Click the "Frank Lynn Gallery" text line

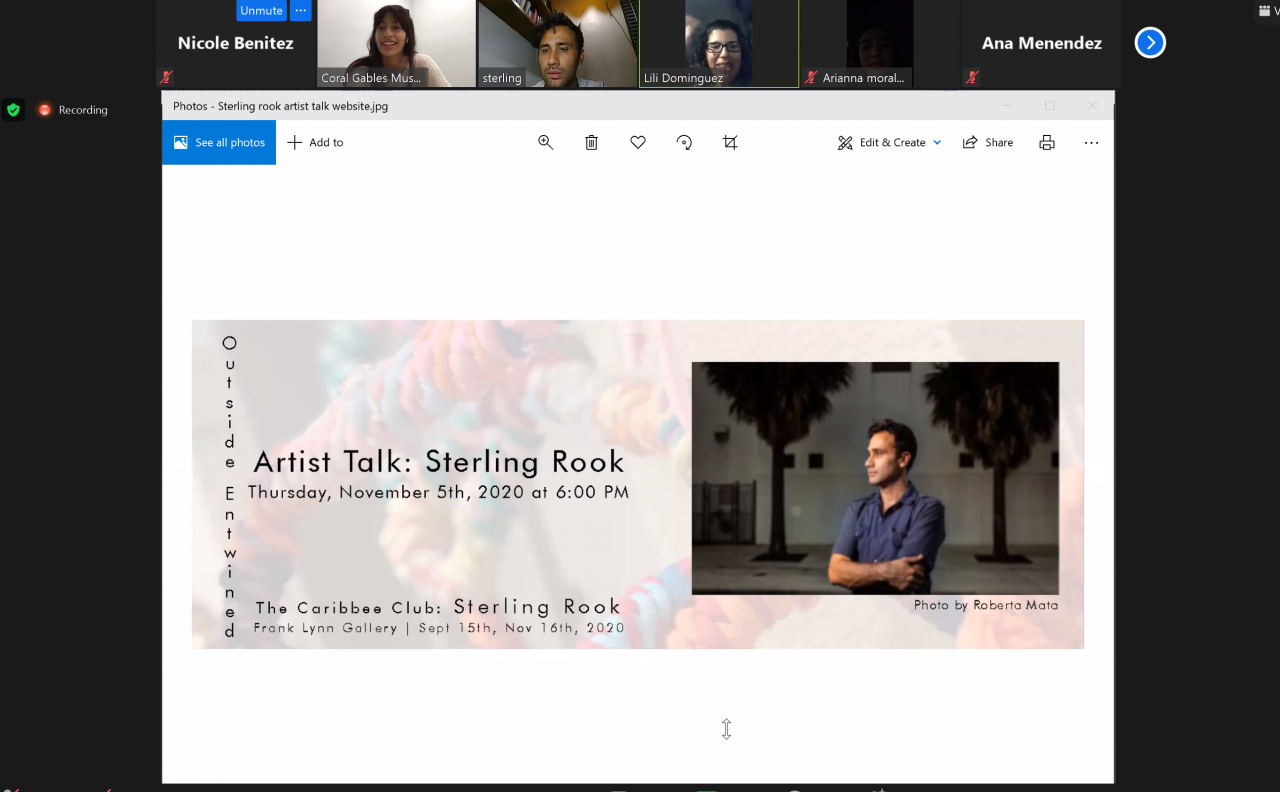click(439, 628)
